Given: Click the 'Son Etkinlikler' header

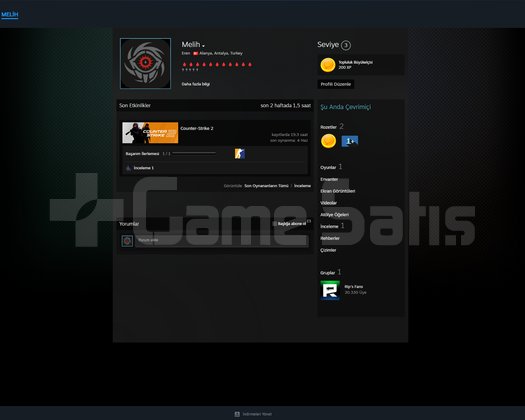Looking at the screenshot, I should tap(135, 106).
